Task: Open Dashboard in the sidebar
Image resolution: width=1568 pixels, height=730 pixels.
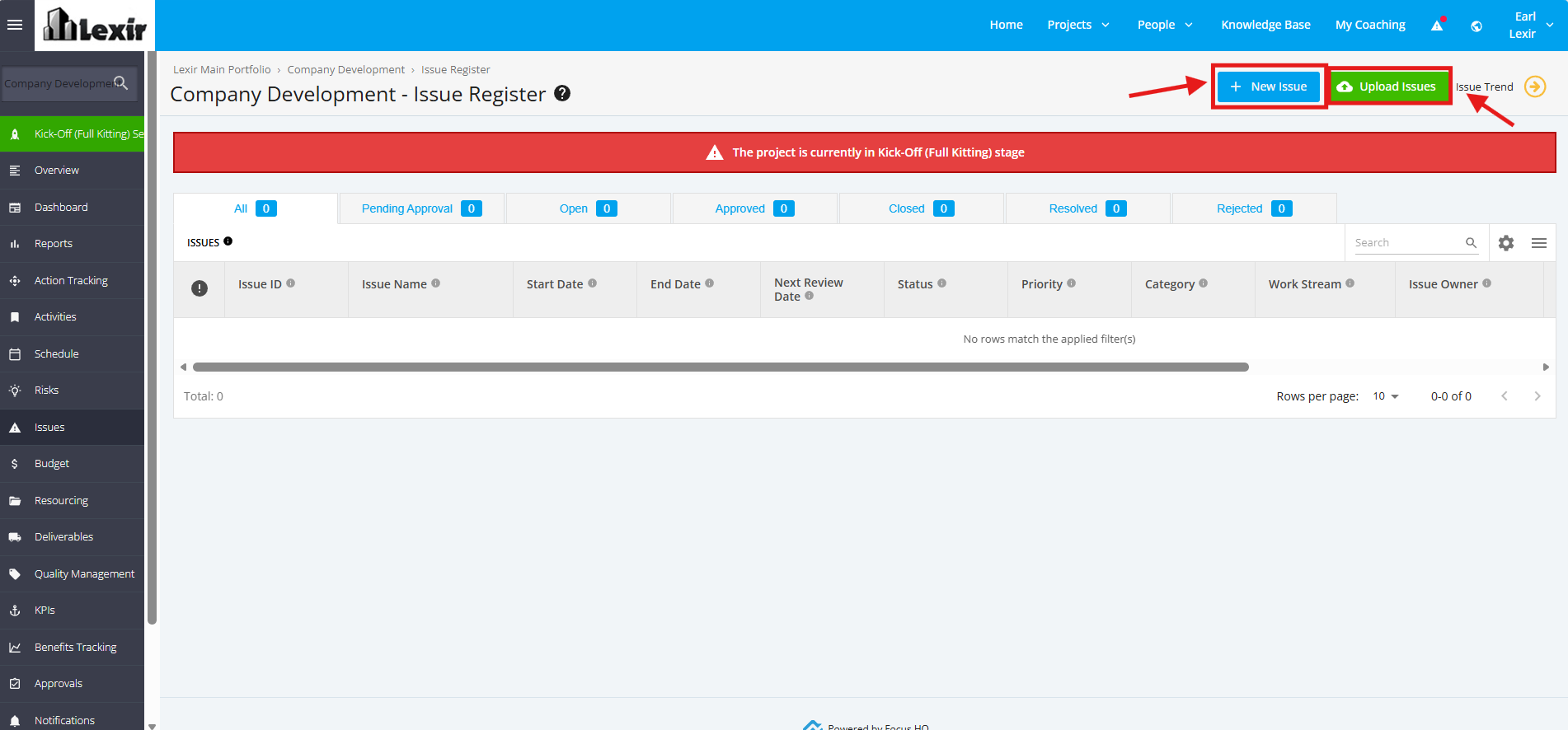Action: pyautogui.click(x=73, y=207)
